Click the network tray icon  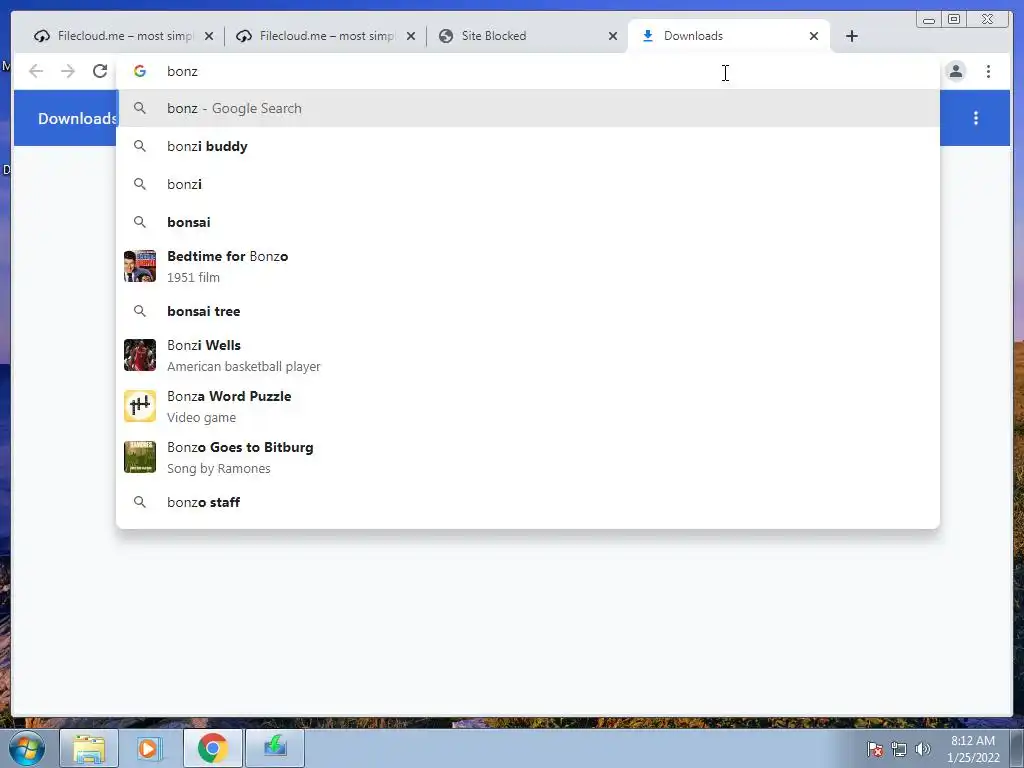pyautogui.click(x=899, y=749)
